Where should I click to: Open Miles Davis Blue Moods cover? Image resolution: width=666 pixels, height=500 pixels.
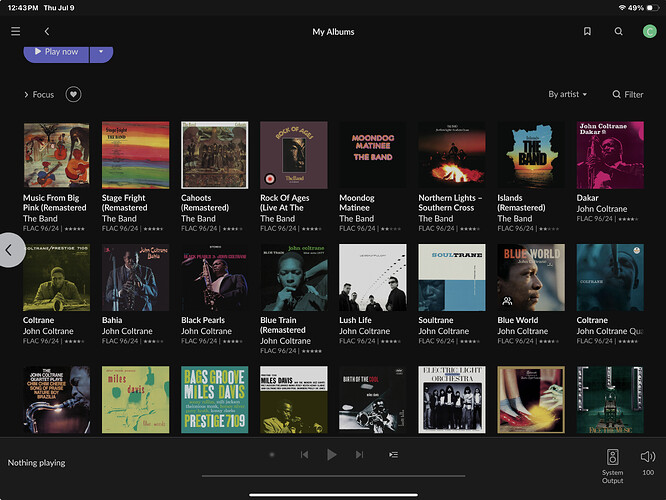tap(135, 400)
